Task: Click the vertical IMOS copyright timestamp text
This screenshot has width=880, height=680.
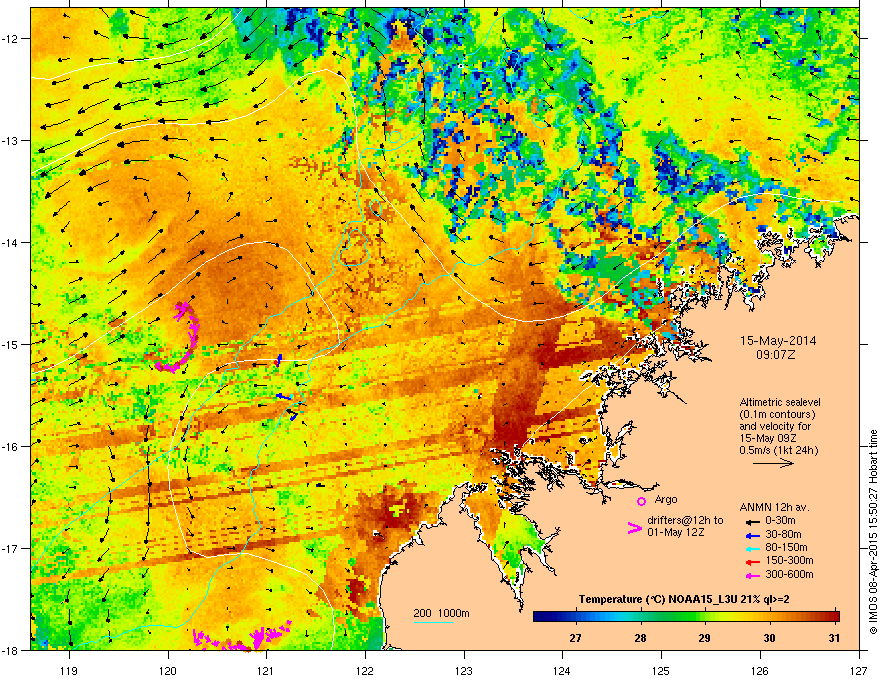Action: 873,532
